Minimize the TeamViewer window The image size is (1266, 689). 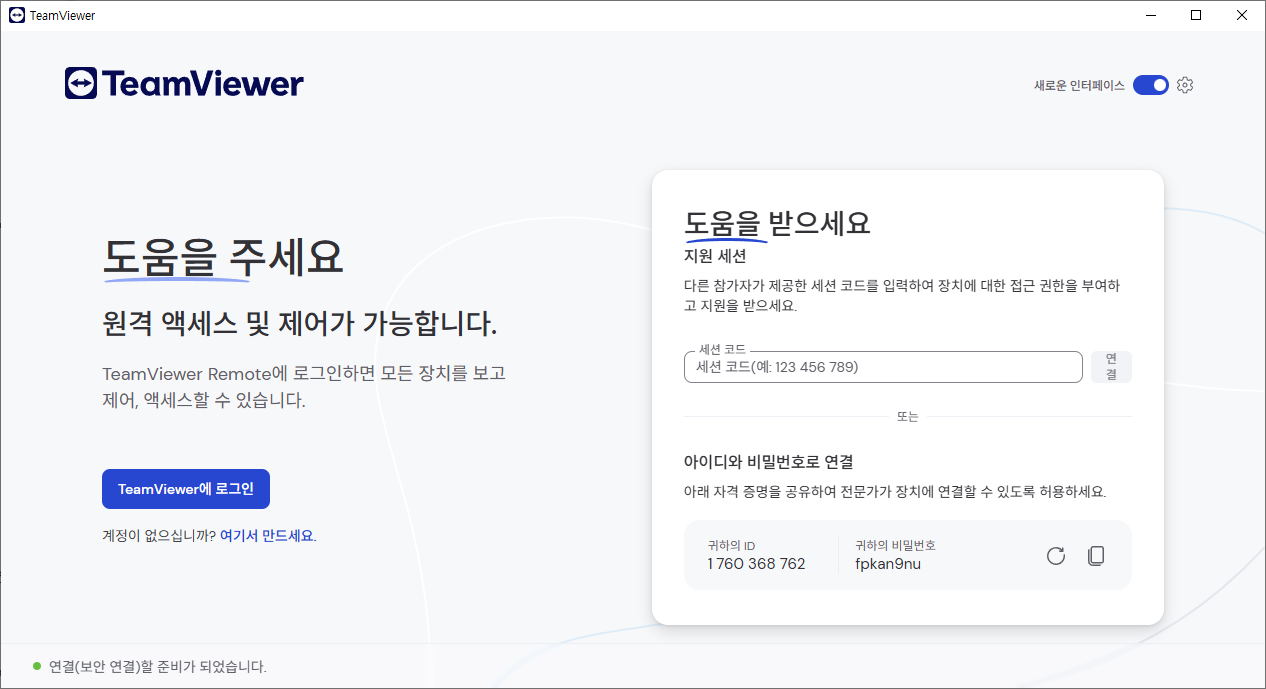[x=1150, y=15]
